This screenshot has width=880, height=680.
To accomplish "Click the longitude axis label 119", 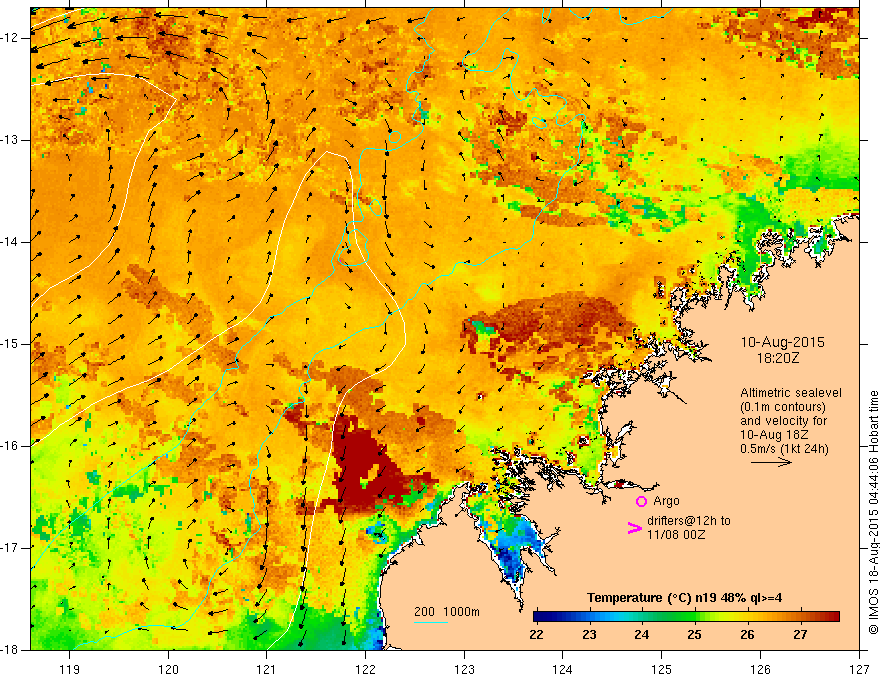I will click(70, 669).
